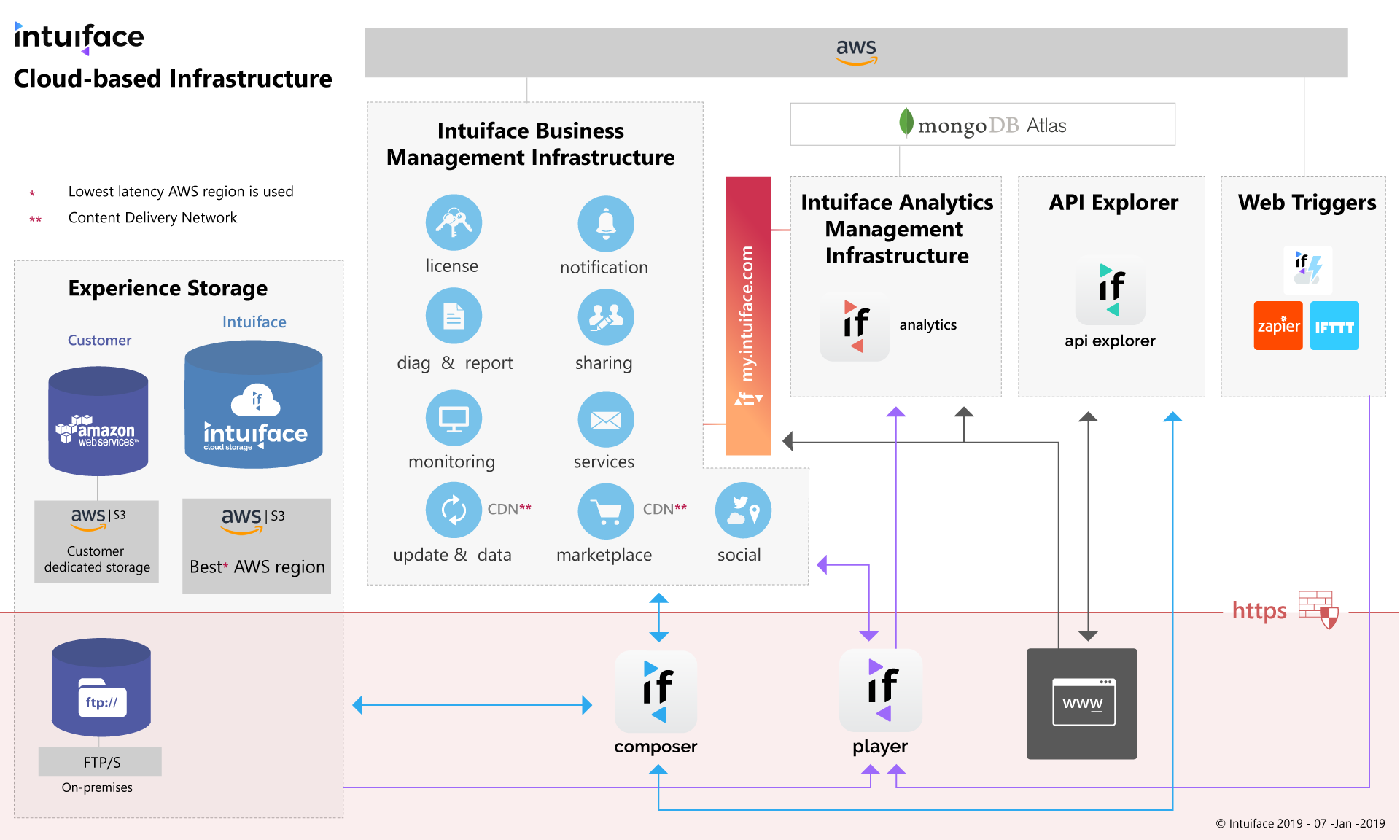Click the Customer dedicated storage S3 box
Screen dimensions: 1400x840
(x=96, y=542)
